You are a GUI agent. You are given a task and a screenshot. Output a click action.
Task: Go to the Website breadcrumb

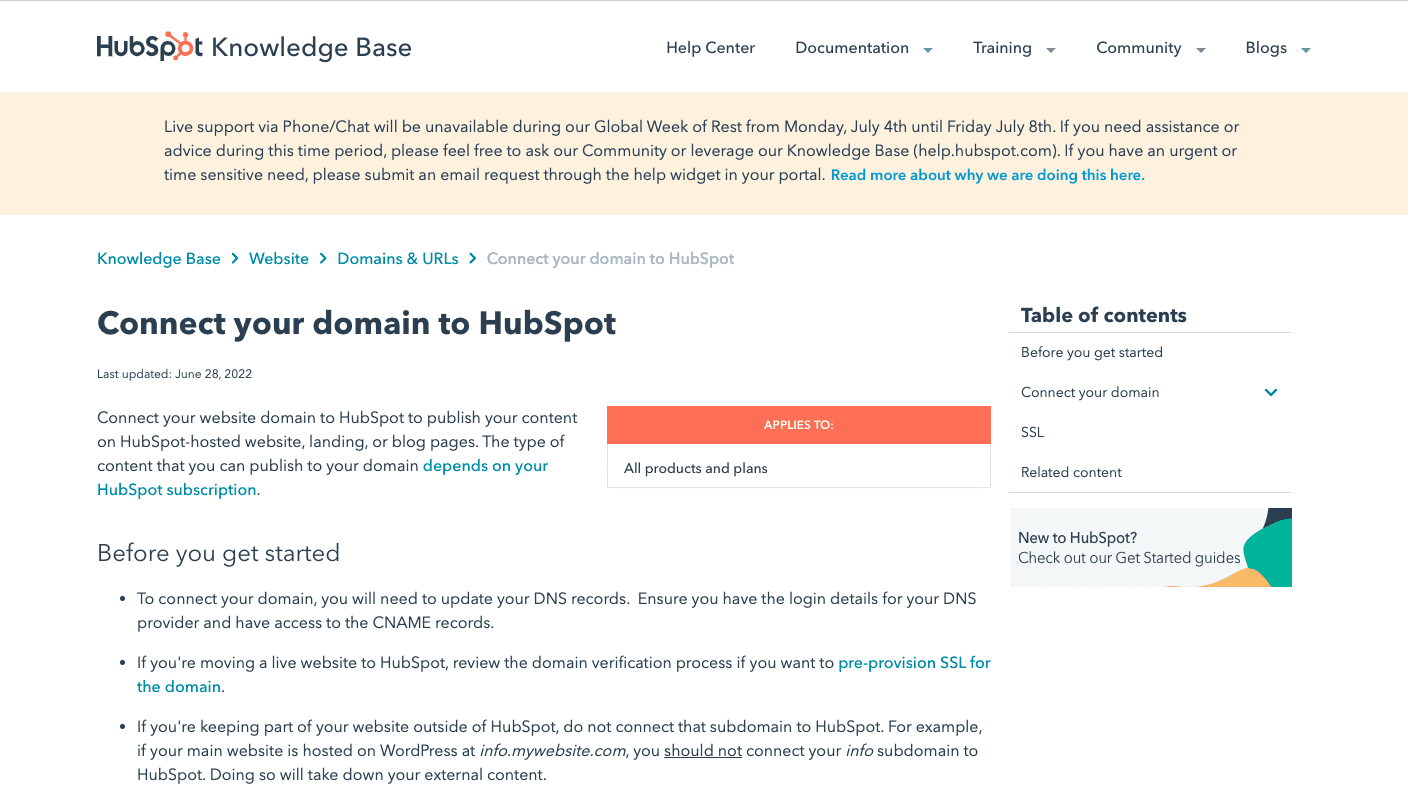tap(278, 259)
